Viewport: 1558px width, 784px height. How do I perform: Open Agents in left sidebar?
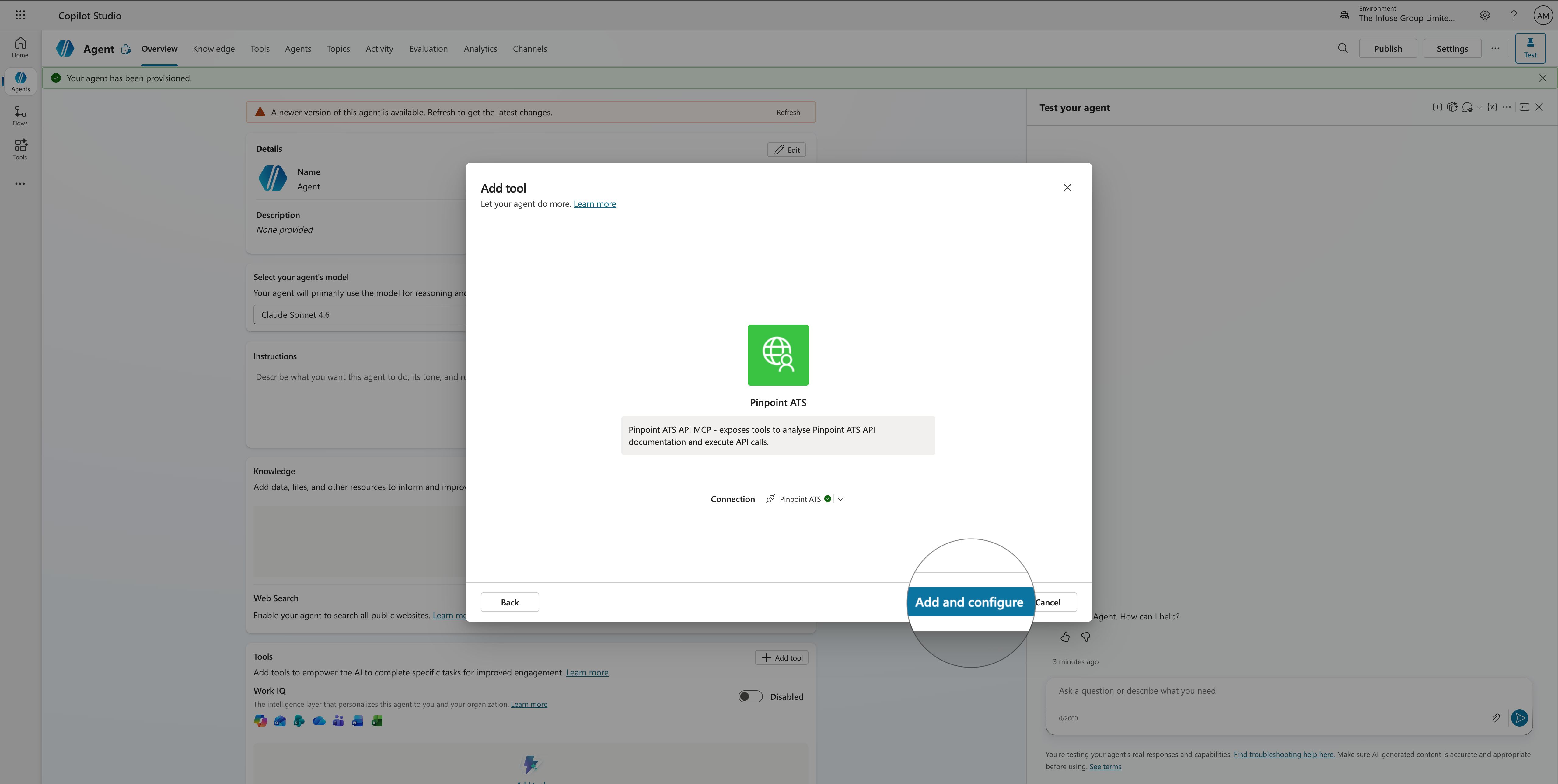20,81
